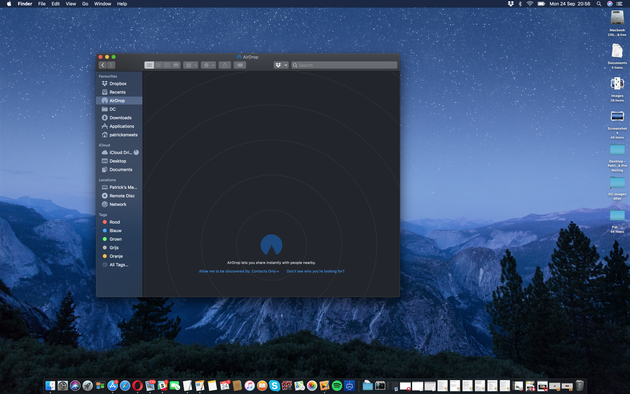Viewport: 630px width, 394px height.
Task: Open Network under Locations
Action: point(119,204)
